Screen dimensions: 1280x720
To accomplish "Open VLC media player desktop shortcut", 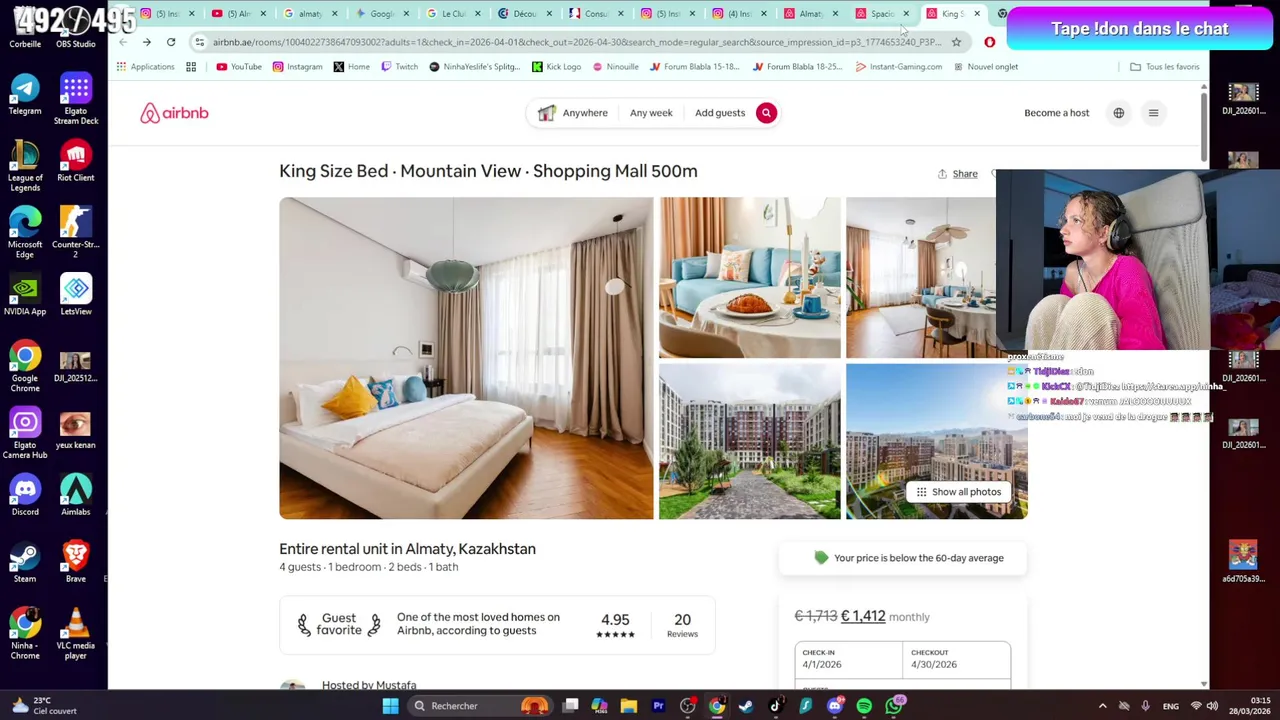I will [76, 635].
